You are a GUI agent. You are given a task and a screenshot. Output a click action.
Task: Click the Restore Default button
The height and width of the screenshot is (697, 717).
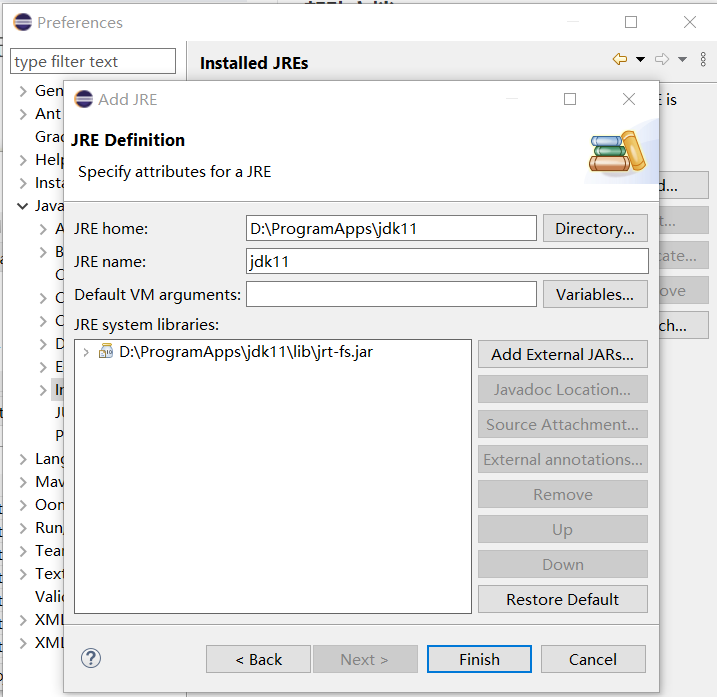point(562,599)
